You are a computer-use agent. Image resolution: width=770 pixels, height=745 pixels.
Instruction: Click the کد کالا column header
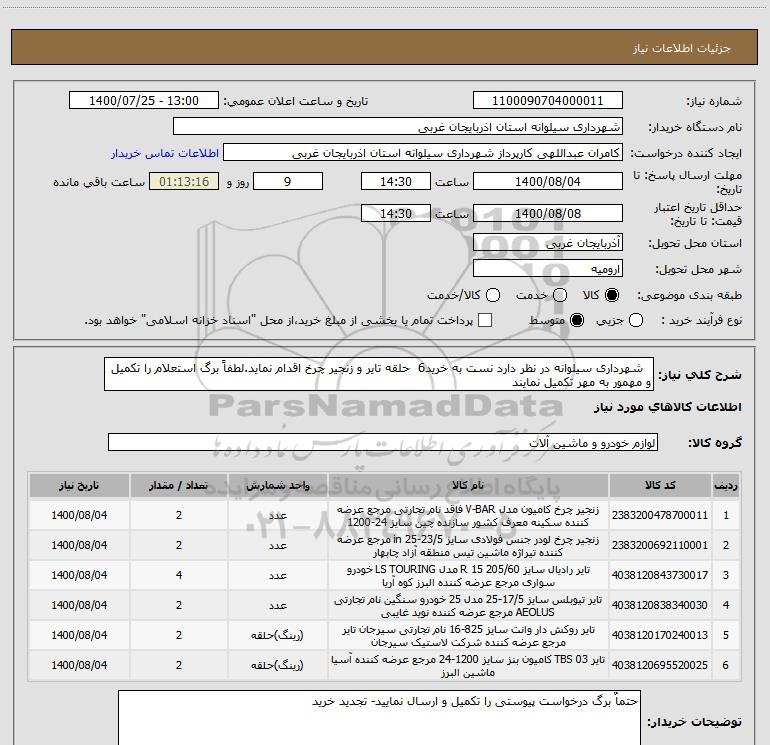coord(660,485)
